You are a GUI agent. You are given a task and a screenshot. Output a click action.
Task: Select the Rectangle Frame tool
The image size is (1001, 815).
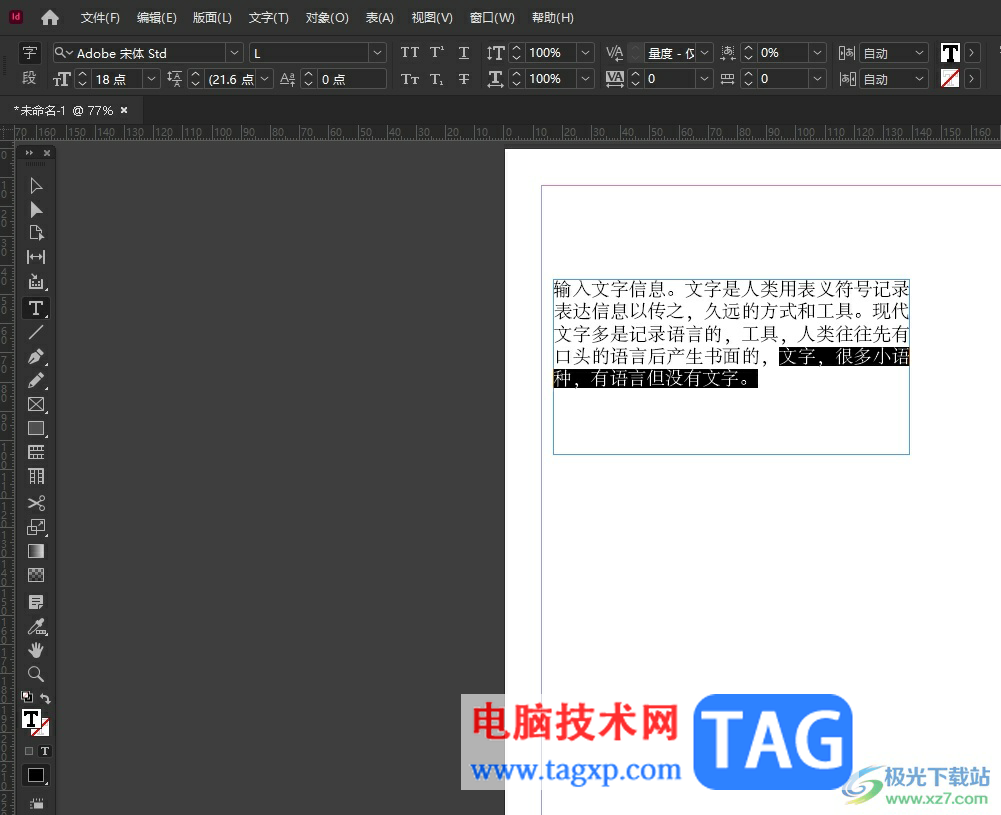tap(36, 404)
